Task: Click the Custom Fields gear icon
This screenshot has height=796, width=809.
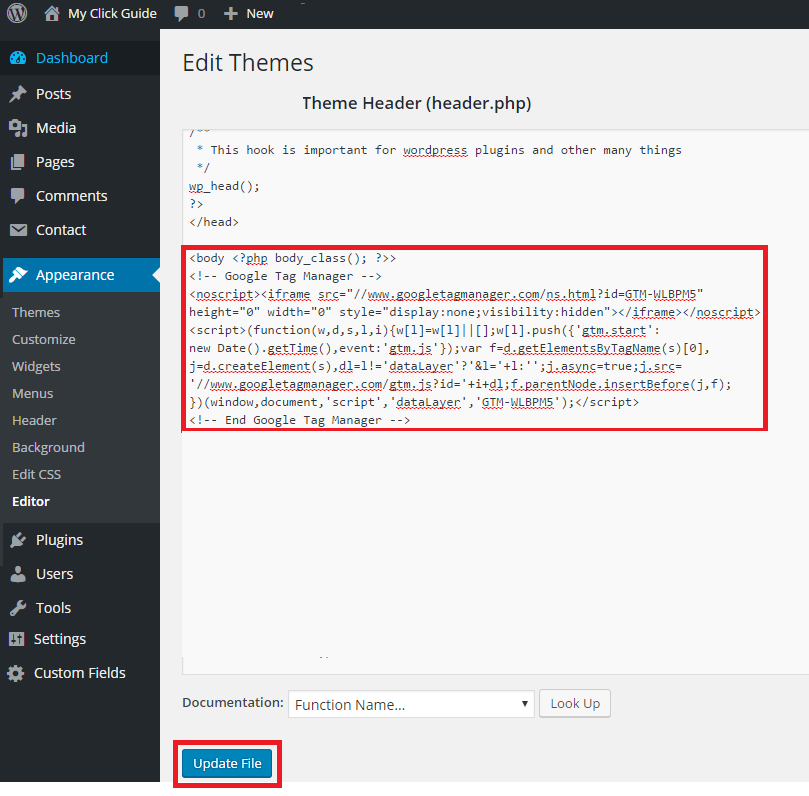Action: (x=16, y=673)
